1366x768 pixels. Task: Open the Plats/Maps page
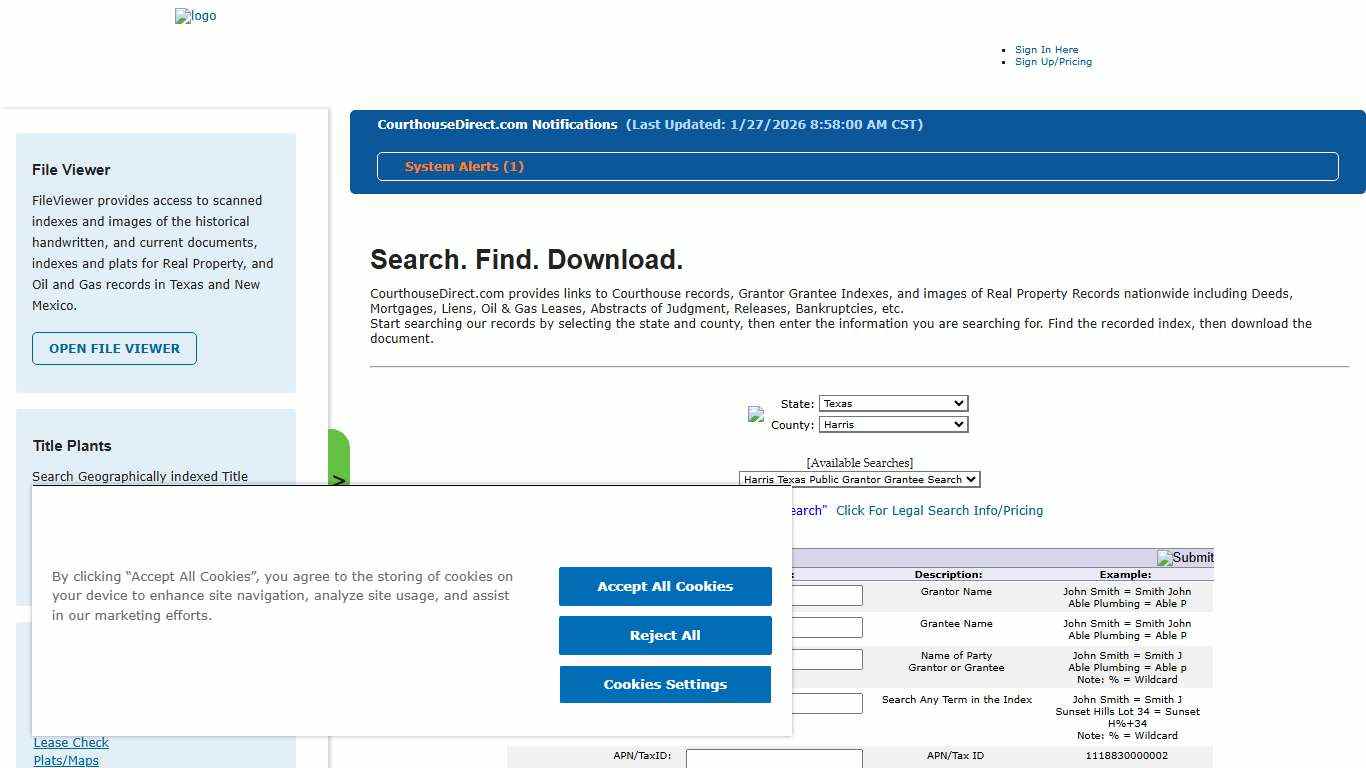66,760
